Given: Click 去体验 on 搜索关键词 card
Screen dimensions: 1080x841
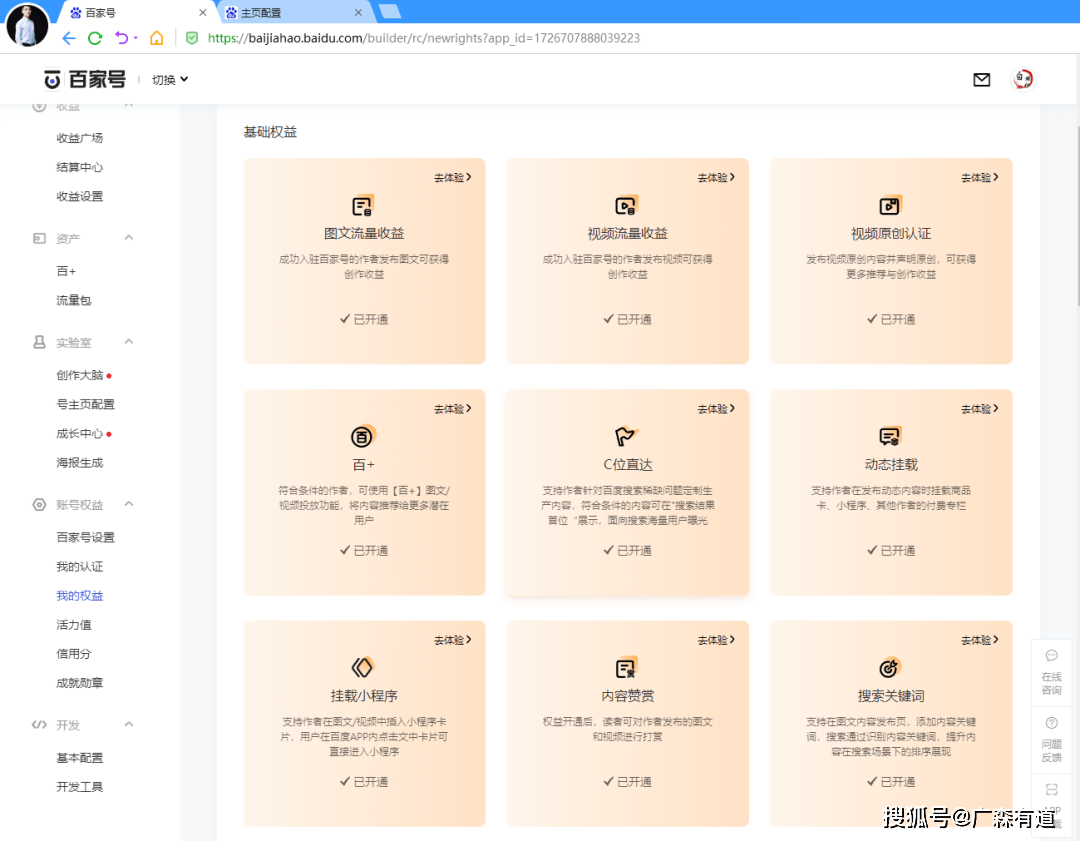Looking at the screenshot, I should (980, 641).
